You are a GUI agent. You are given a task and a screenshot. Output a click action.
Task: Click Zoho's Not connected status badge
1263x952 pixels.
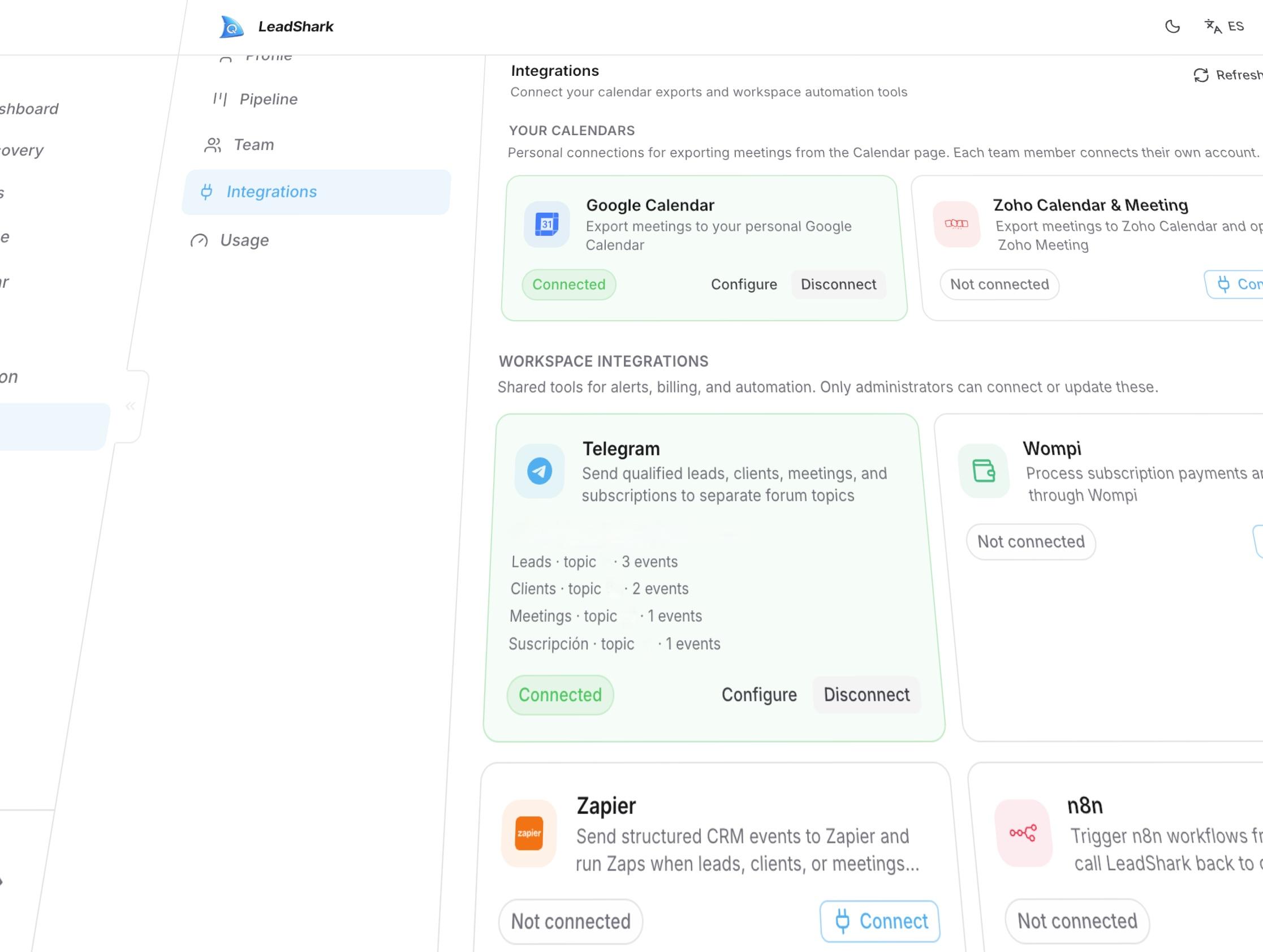(999, 285)
